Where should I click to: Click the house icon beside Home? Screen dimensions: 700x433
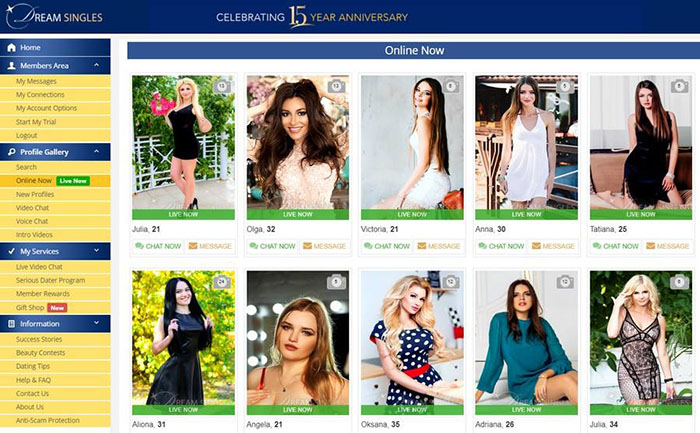(12, 47)
